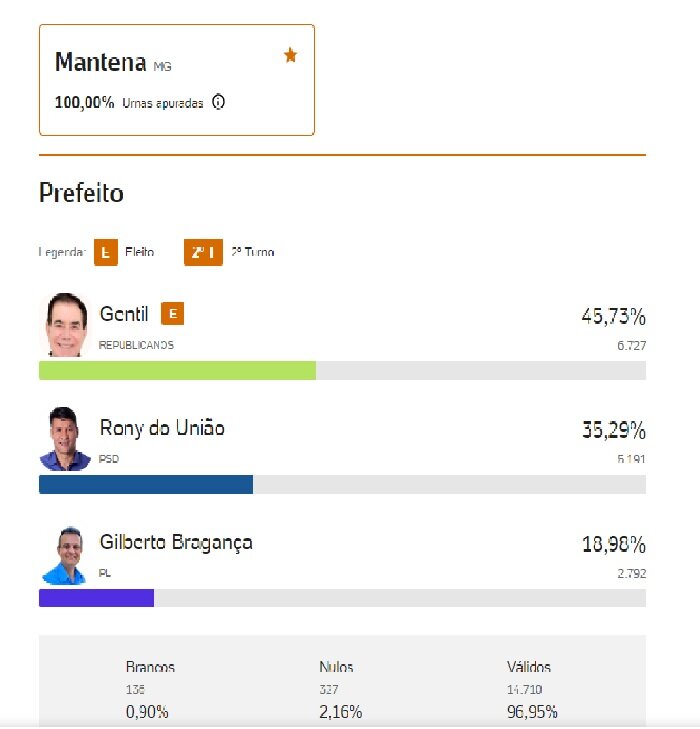Viewport: 700px width, 729px height.
Task: Click Gentil's 45,73% result
Action: tap(614, 317)
